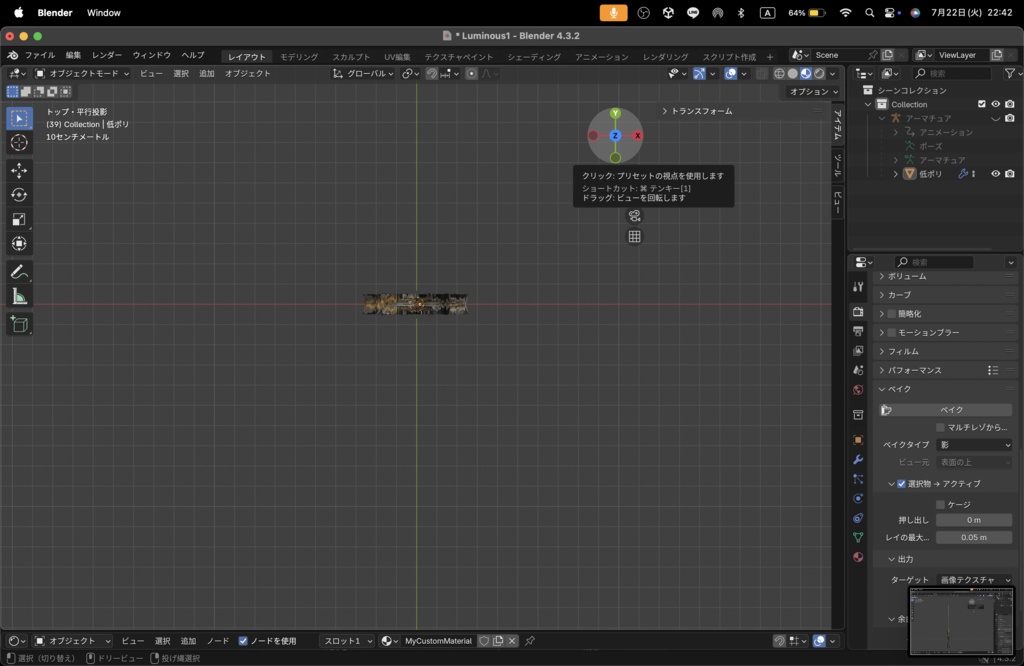Open the ベイクタイプ dropdown showing 影
Viewport: 1024px width, 666px height.
point(975,445)
